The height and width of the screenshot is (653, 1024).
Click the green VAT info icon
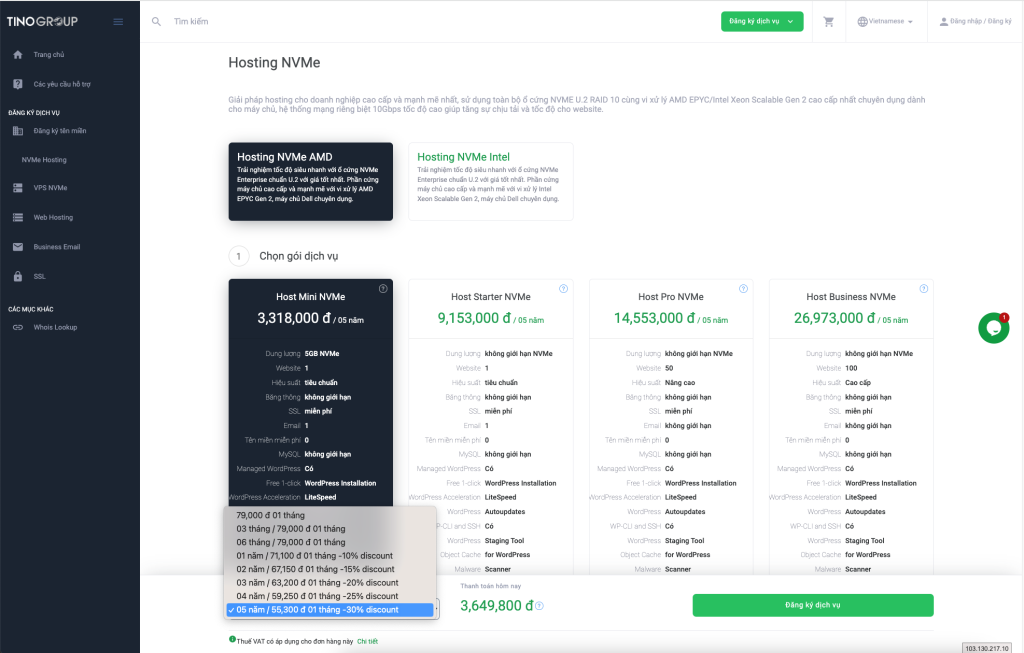pos(232,639)
